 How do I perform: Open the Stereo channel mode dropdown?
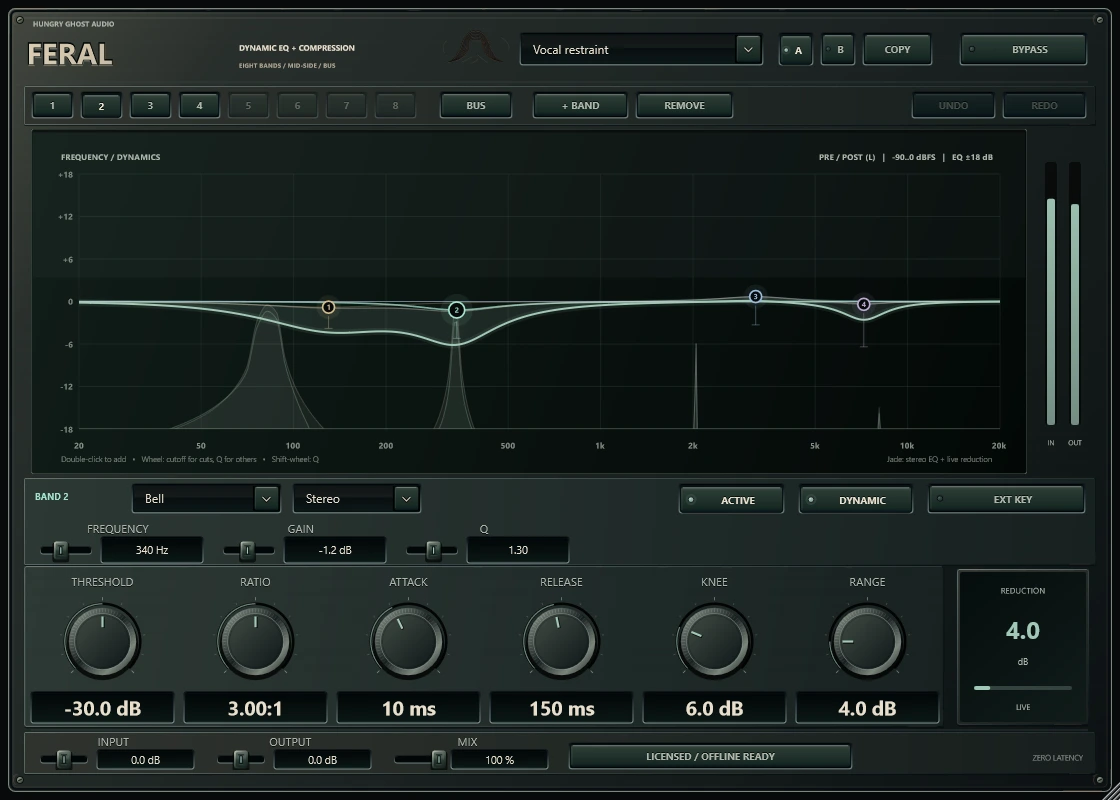pos(356,499)
